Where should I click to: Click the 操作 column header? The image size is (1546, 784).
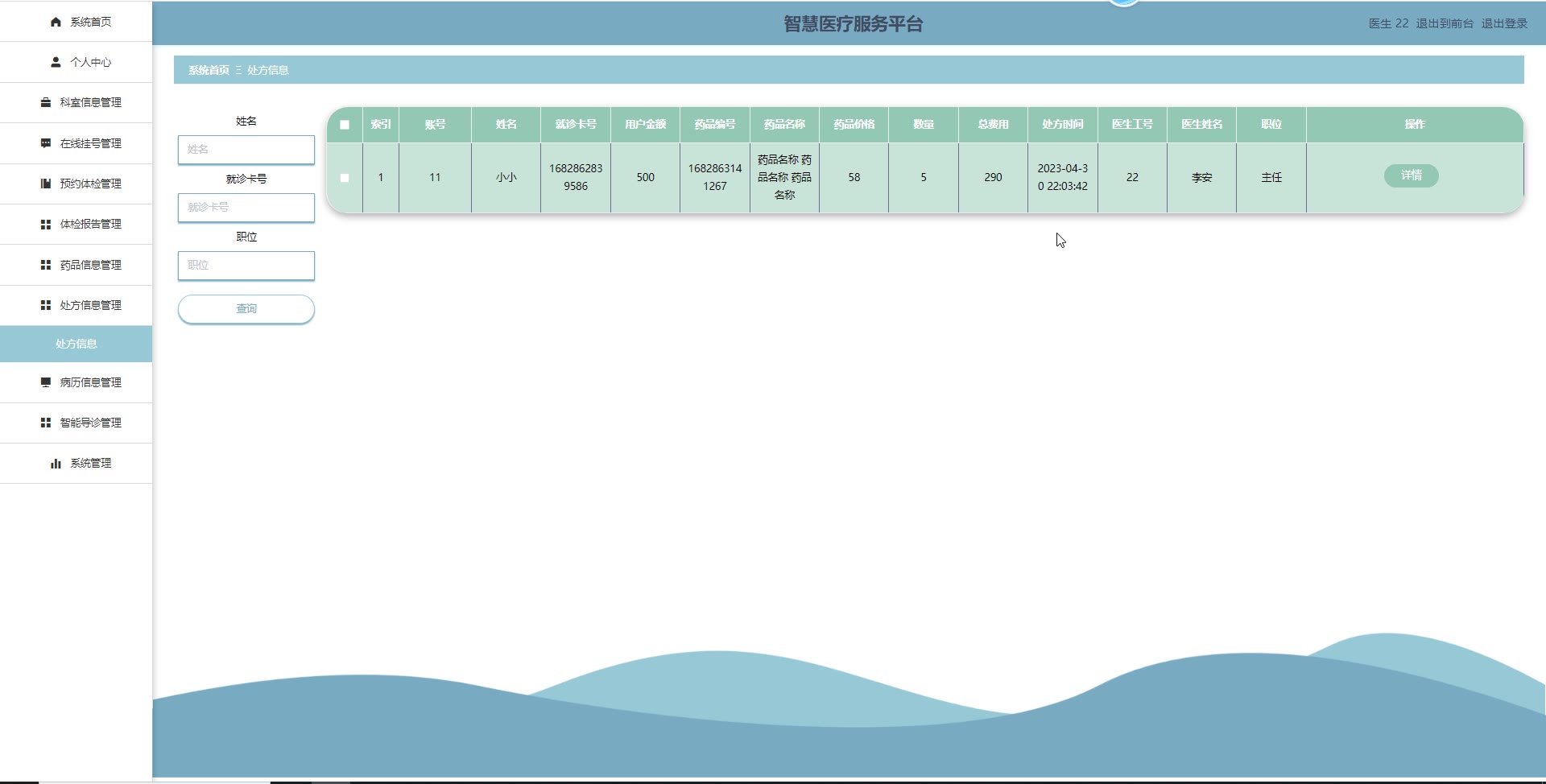[x=1415, y=125]
